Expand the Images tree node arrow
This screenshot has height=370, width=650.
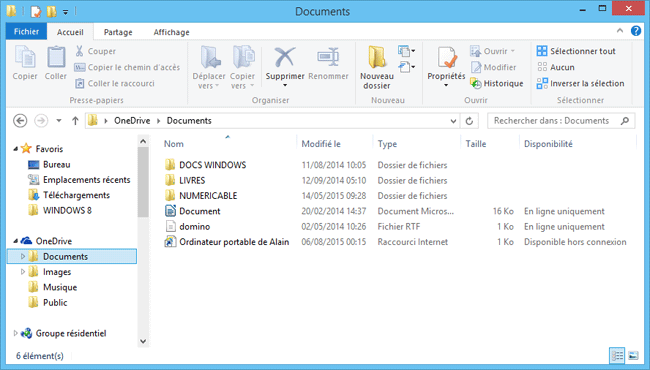click(x=23, y=272)
